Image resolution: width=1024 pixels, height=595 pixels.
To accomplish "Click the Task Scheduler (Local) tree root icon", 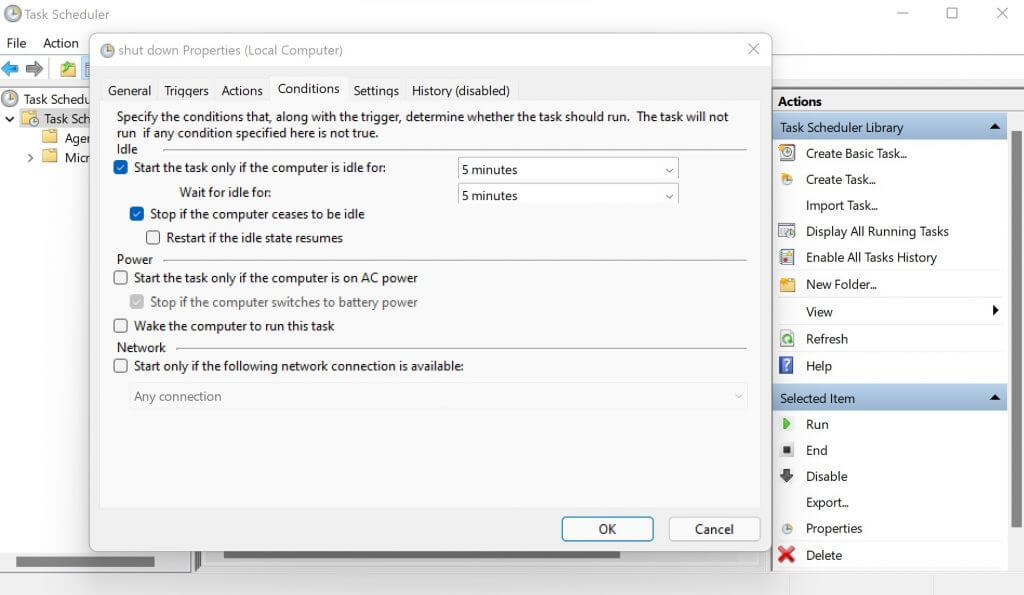I will click(x=10, y=99).
